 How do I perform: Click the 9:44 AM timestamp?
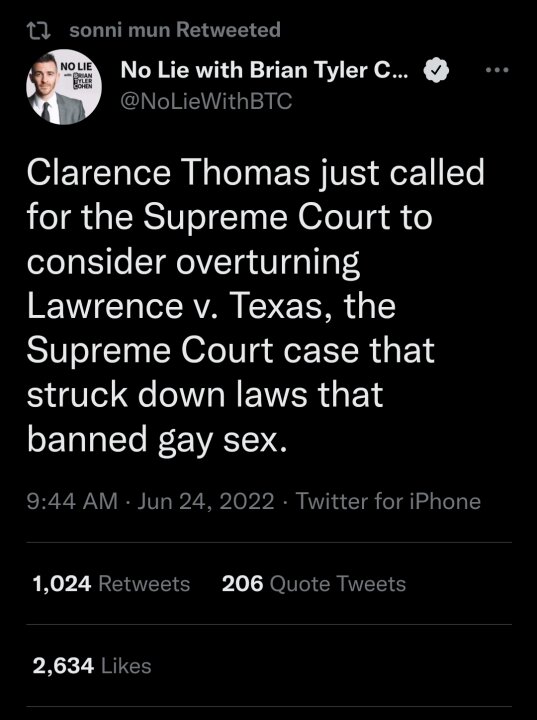(73, 501)
